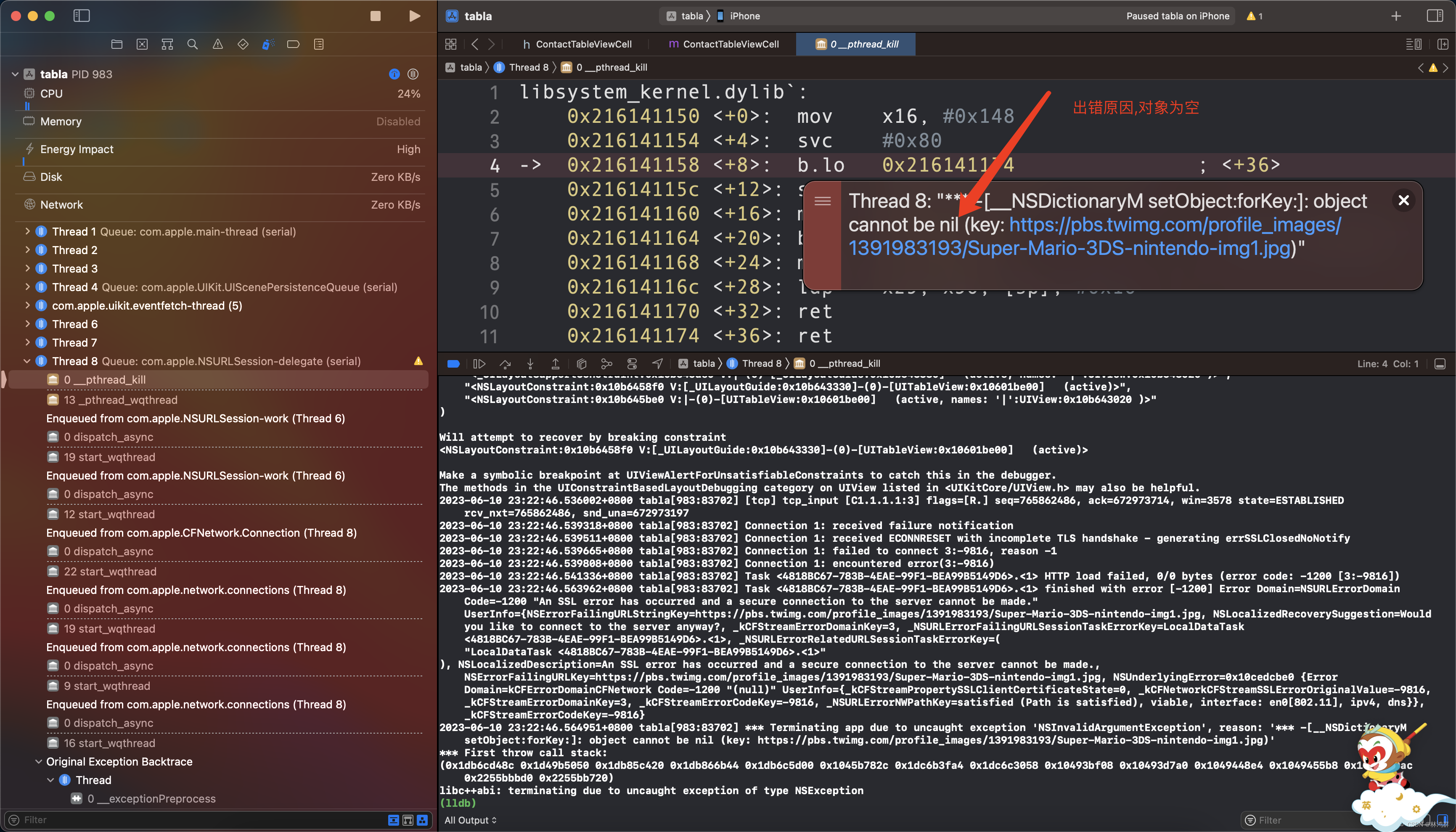Stop the running tabla app
The image size is (1456, 832).
[x=375, y=16]
